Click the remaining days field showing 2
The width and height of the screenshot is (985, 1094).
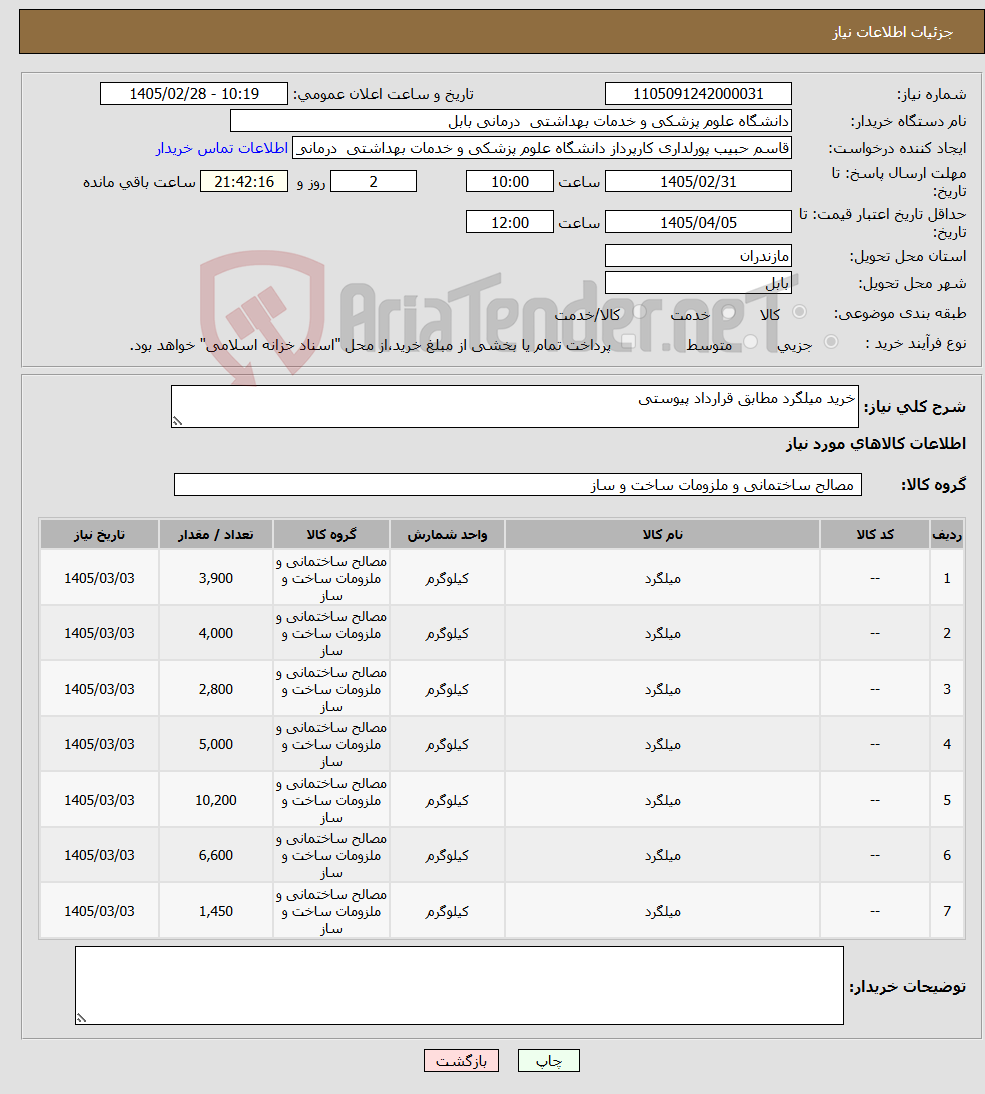point(373,181)
